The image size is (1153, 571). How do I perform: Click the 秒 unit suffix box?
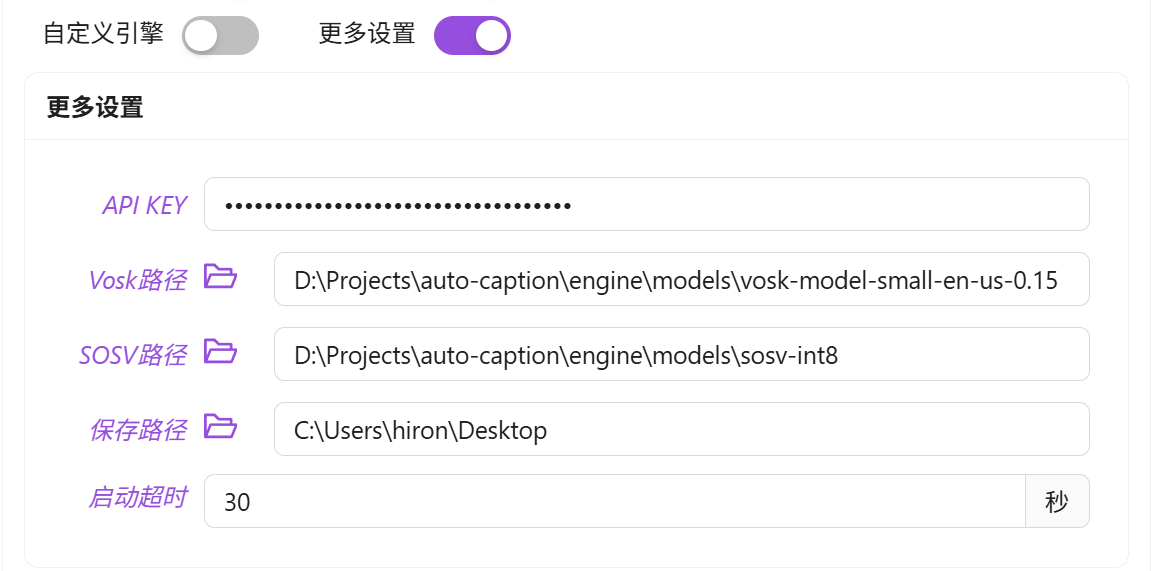coord(1057,501)
